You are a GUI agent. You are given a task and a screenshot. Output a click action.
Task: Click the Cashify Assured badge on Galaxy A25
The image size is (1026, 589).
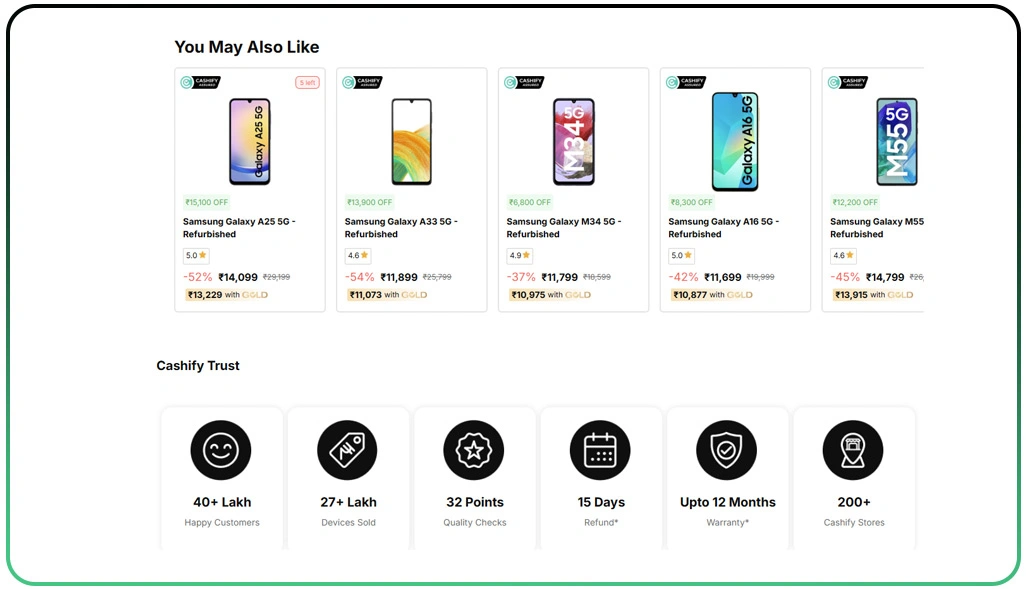click(x=202, y=82)
